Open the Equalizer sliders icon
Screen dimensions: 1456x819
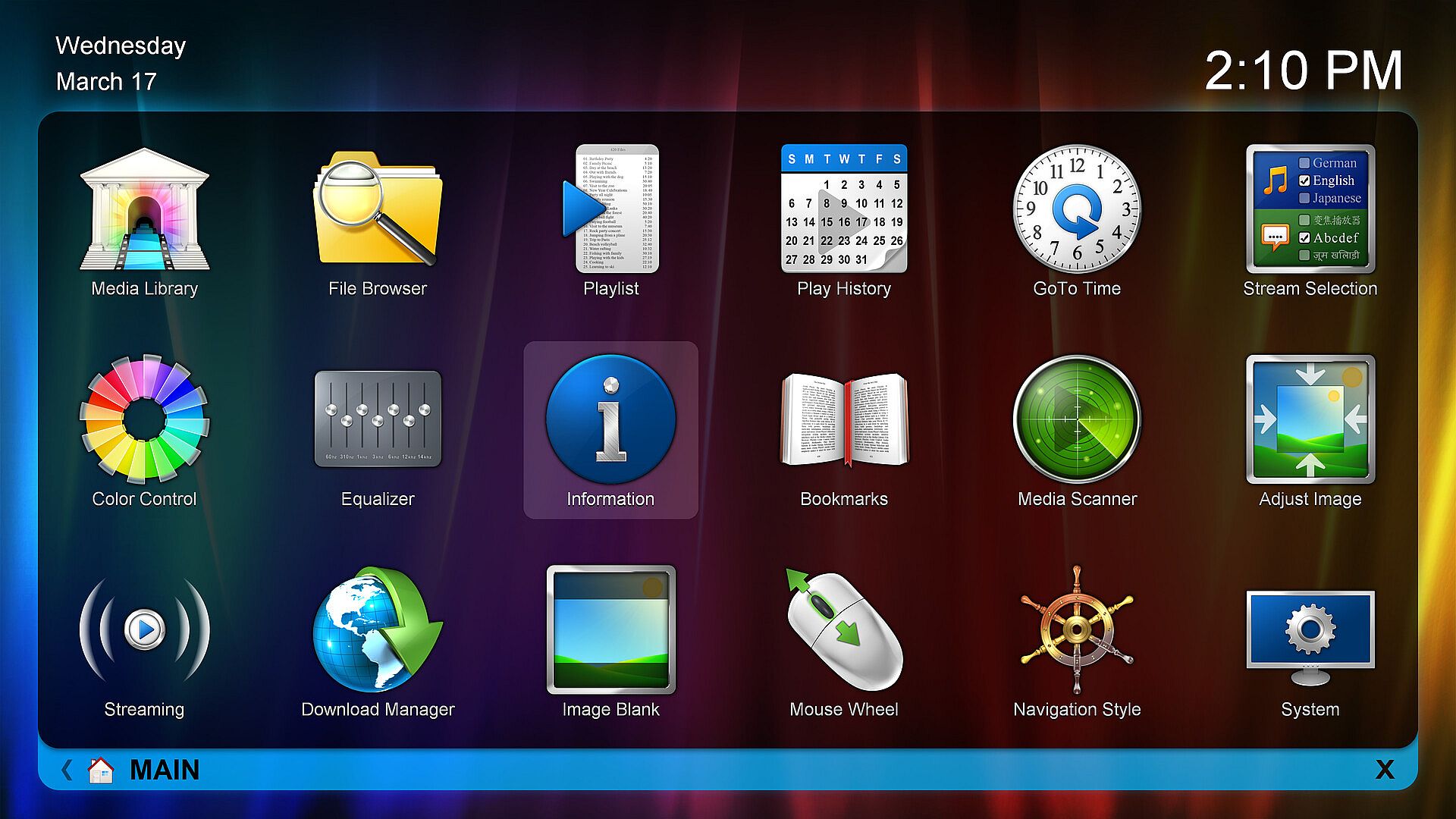coord(378,419)
